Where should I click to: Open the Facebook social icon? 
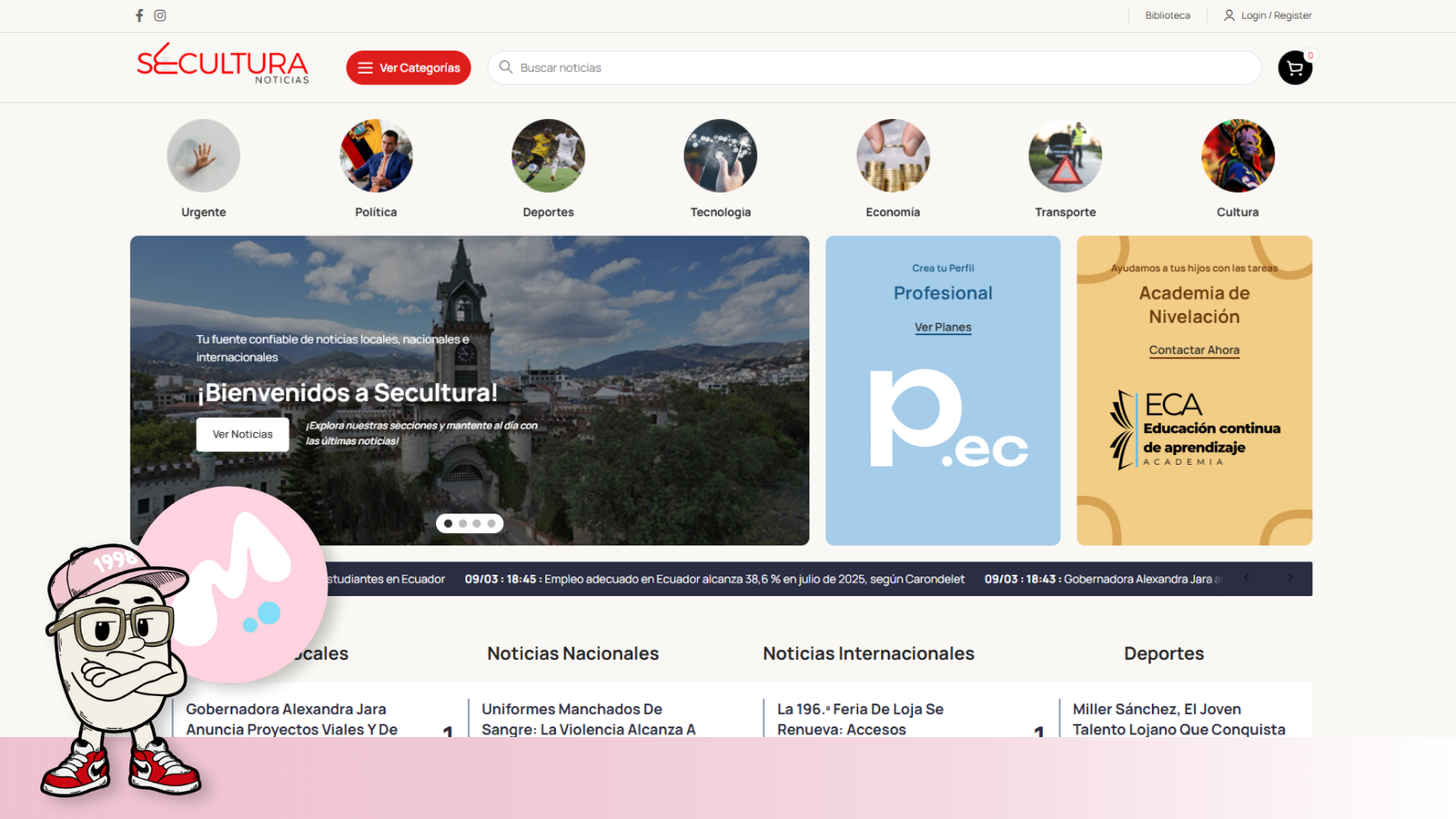(139, 15)
